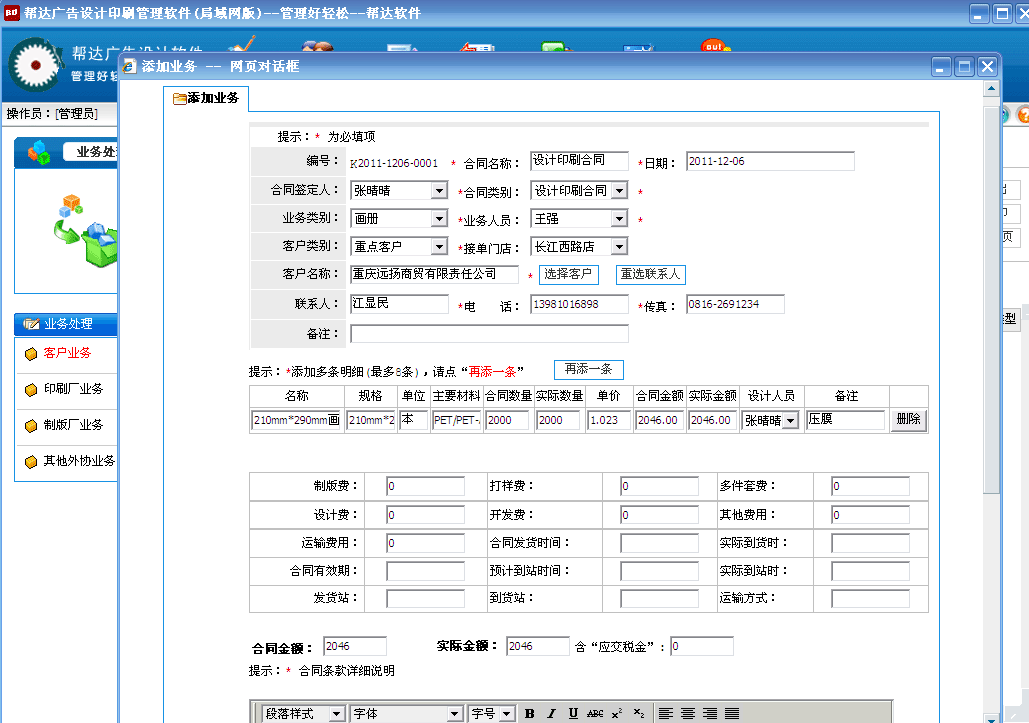
Task: Click the yellow bullet icon beside 其他外协业务
Action: click(x=31, y=462)
